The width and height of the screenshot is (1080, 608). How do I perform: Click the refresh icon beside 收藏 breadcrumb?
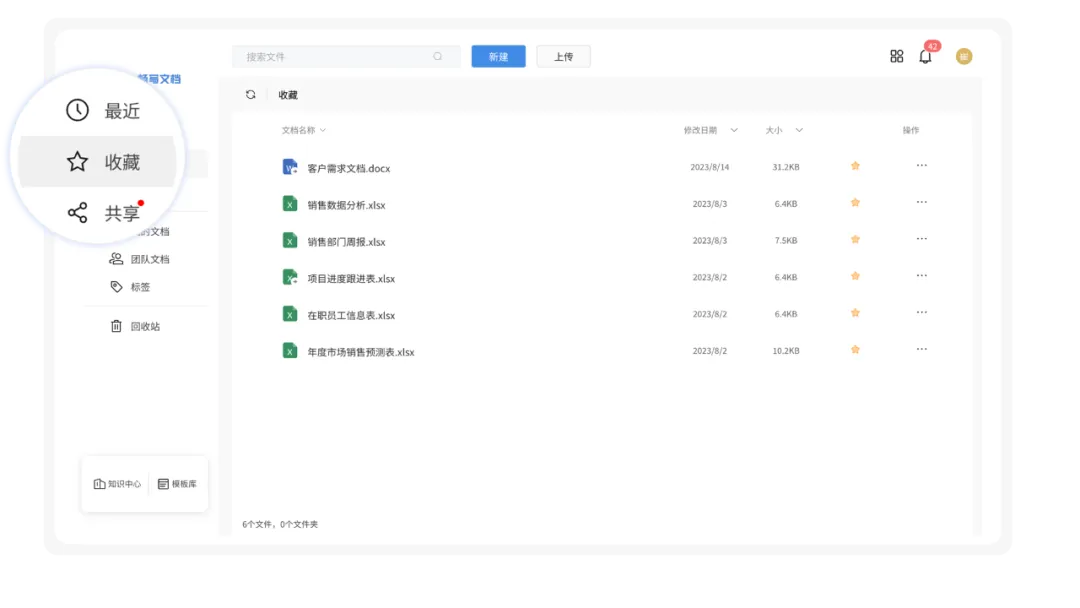point(251,95)
